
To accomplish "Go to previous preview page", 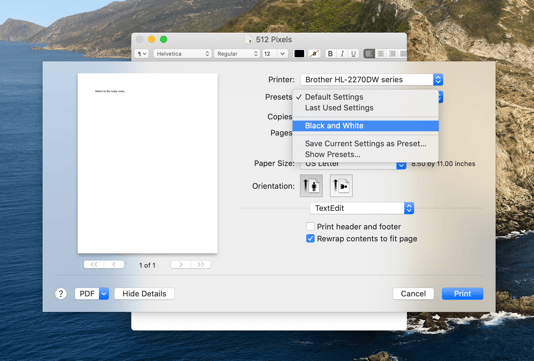I will click(x=114, y=265).
